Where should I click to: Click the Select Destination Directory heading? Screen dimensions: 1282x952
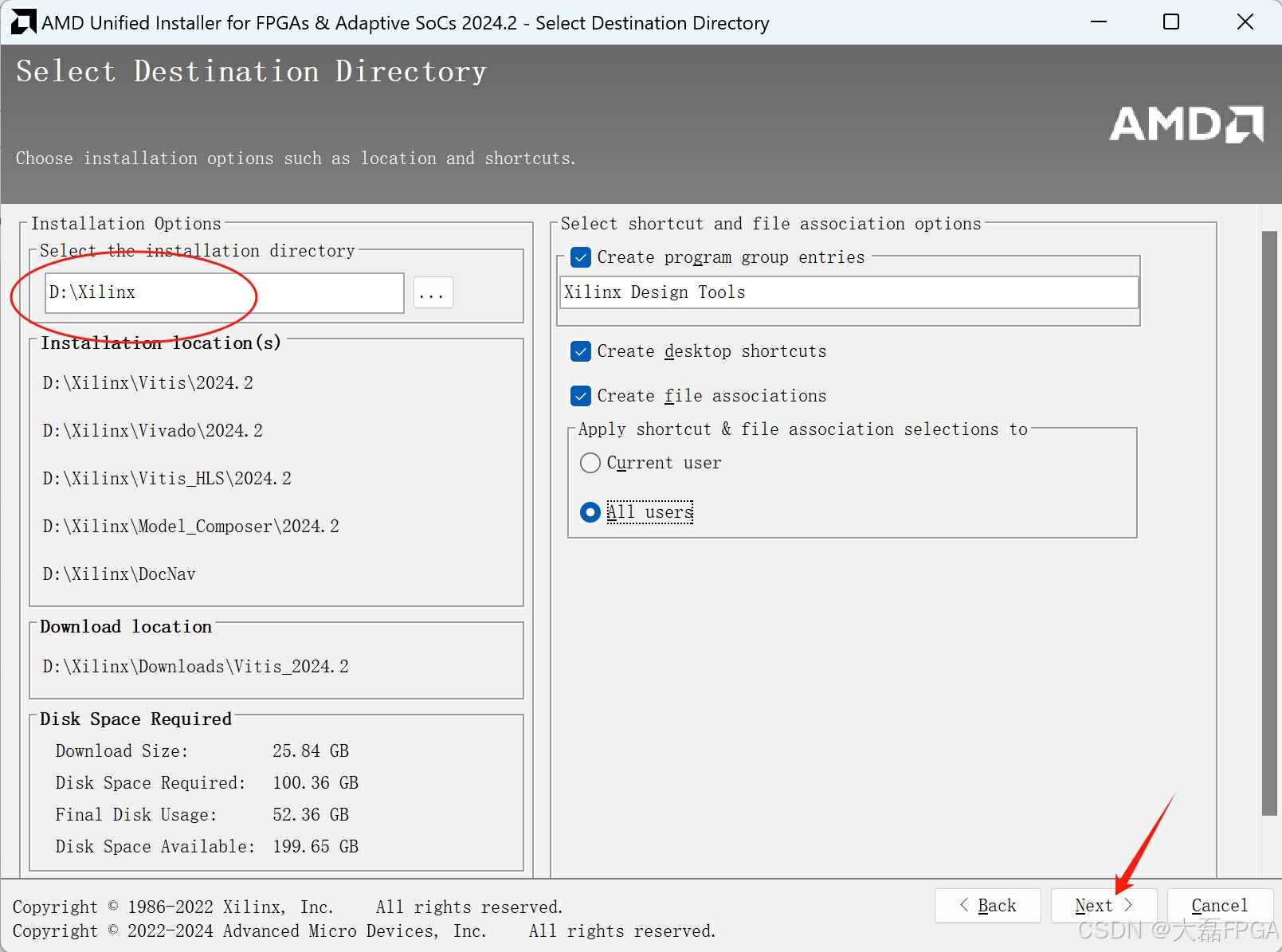[252, 72]
